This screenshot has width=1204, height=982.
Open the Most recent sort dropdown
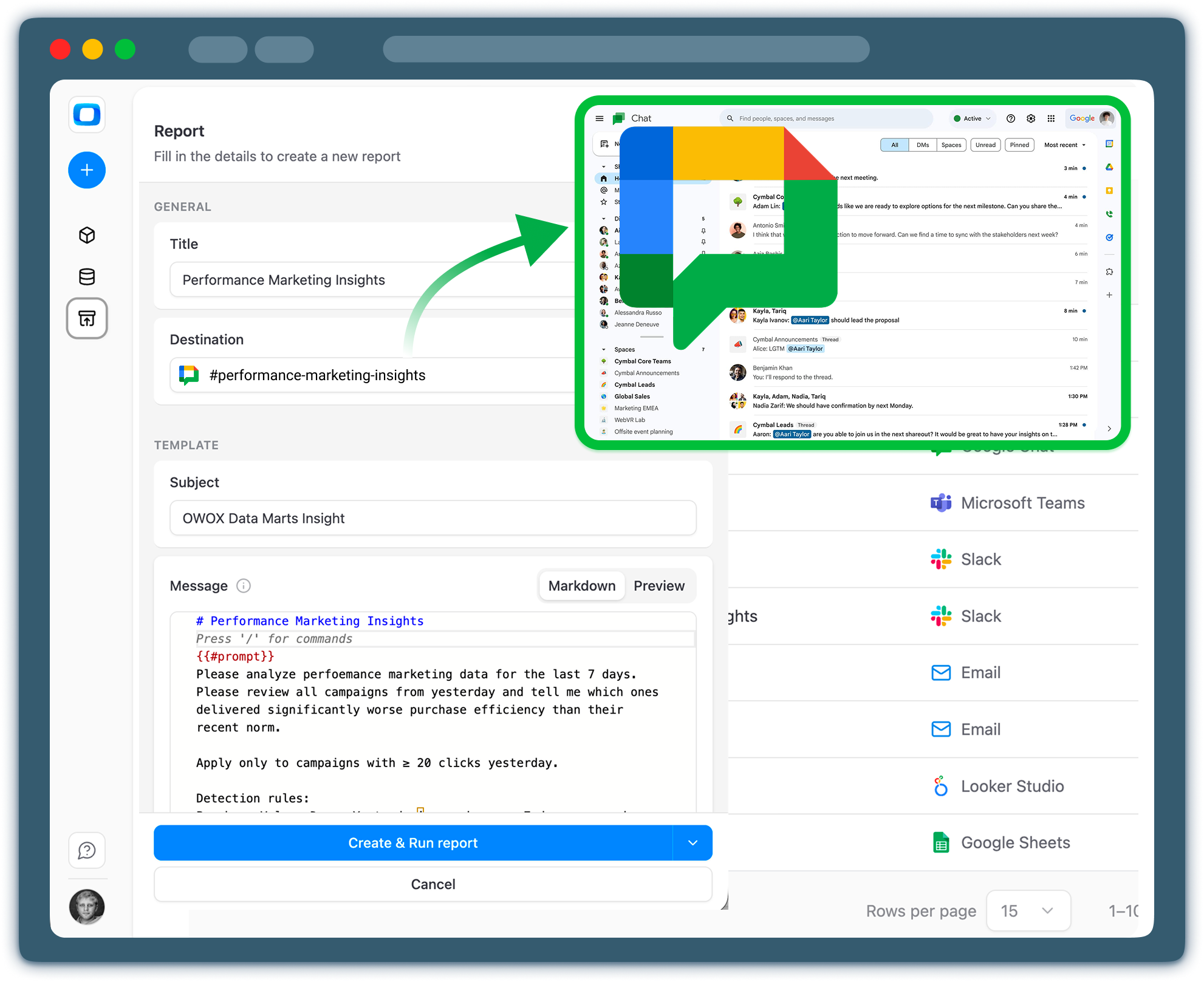(x=1063, y=145)
